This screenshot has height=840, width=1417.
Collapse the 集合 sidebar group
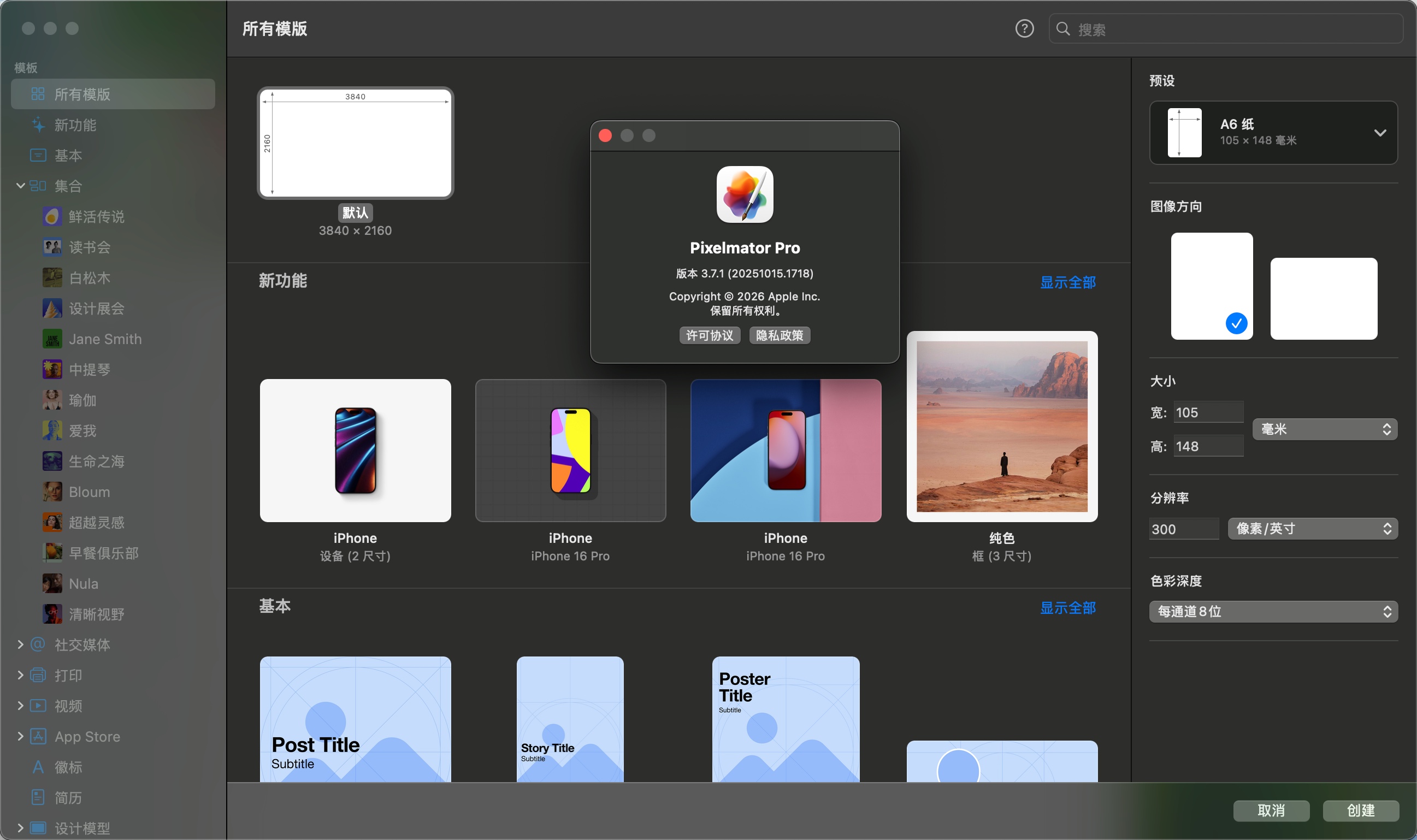tap(20, 186)
